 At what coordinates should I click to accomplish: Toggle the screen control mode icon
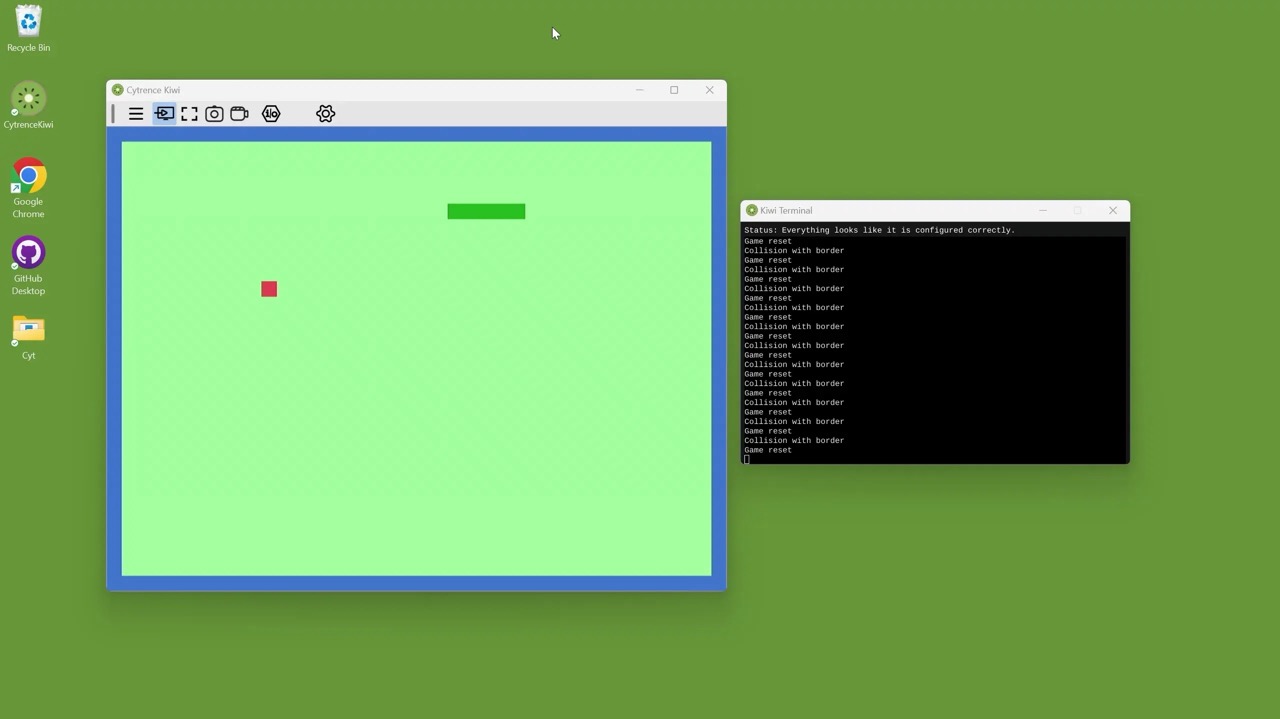click(x=164, y=114)
